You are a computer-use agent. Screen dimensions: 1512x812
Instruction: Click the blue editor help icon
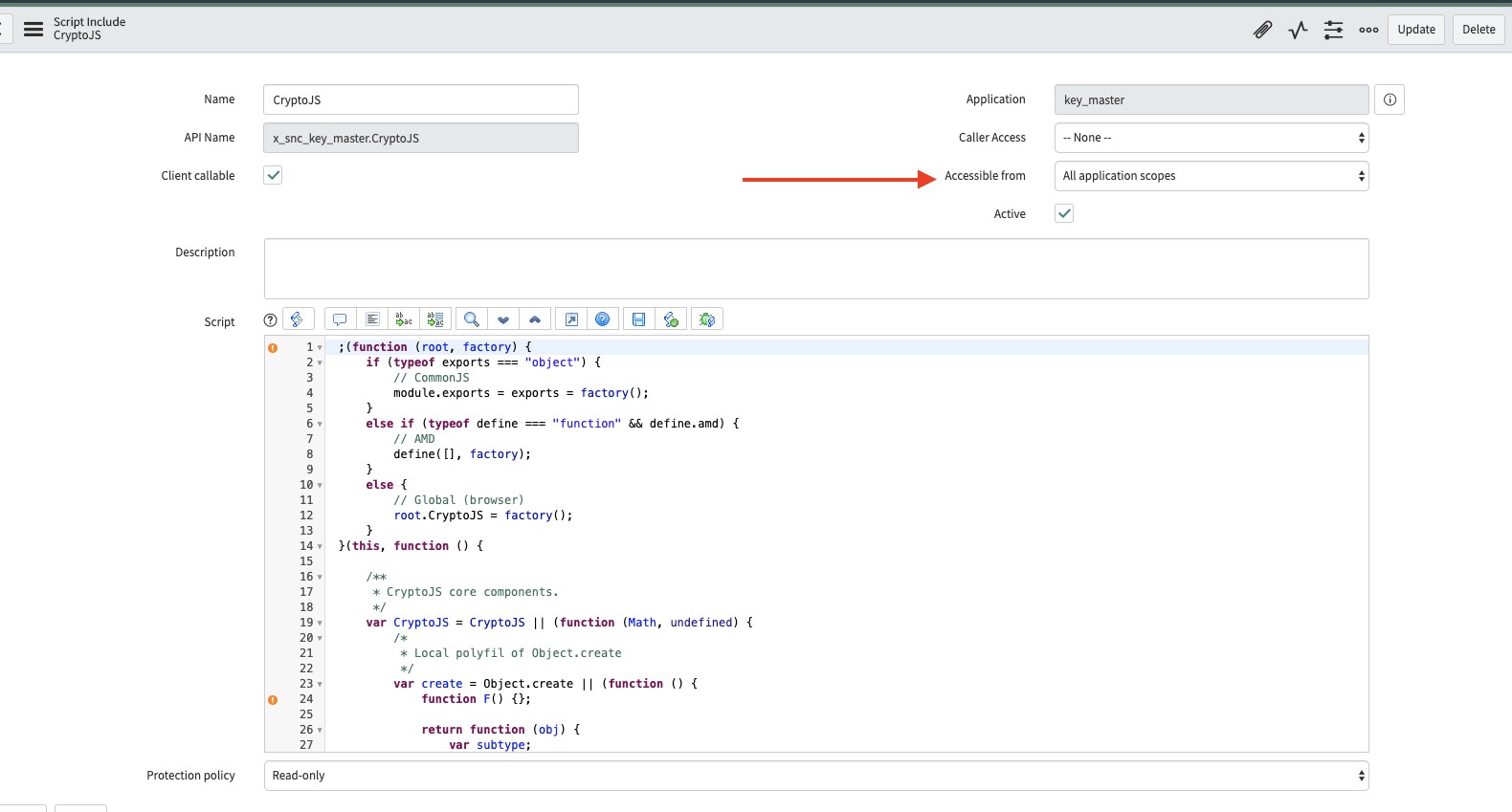[x=602, y=319]
